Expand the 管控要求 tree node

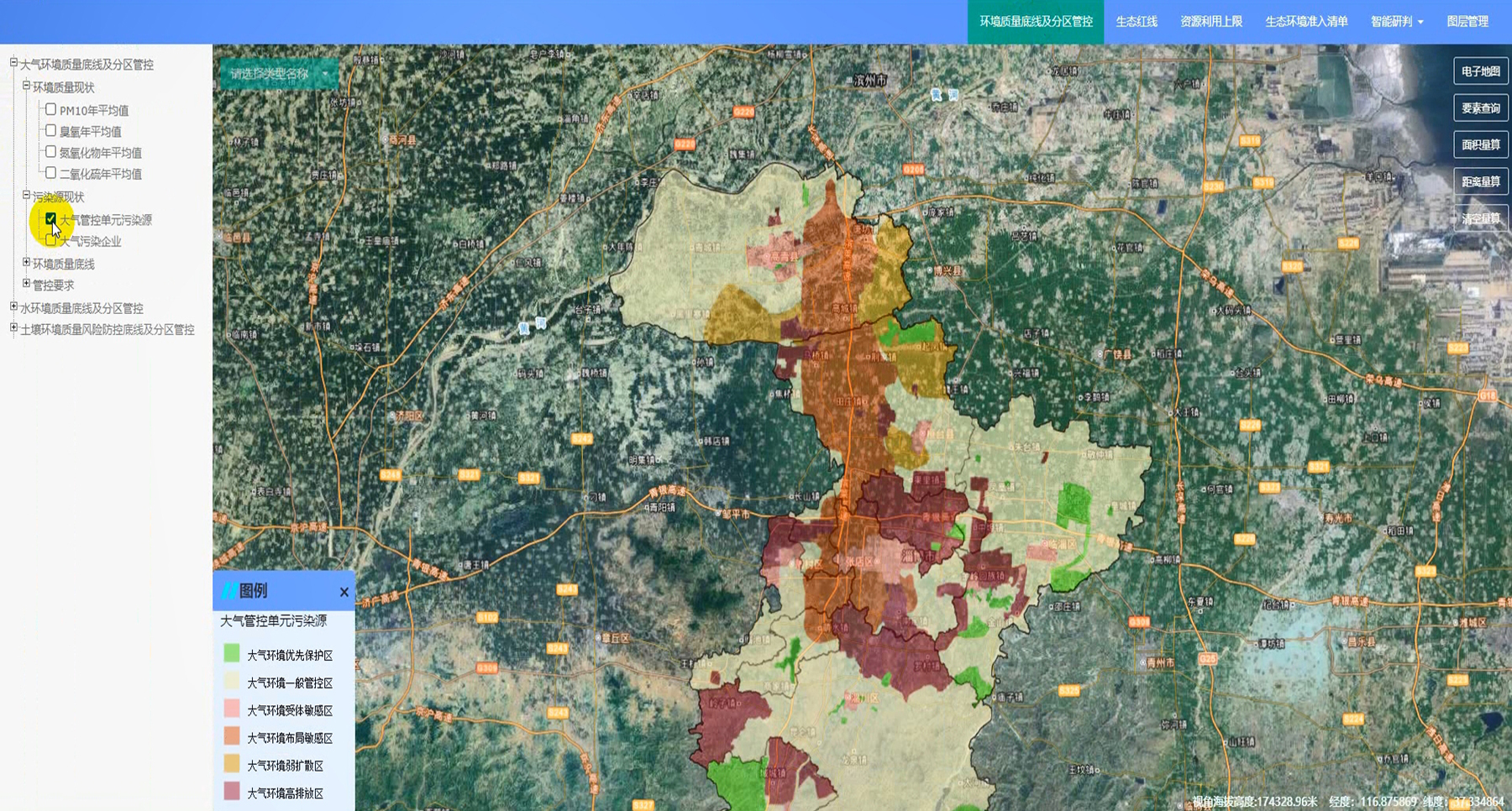26,285
